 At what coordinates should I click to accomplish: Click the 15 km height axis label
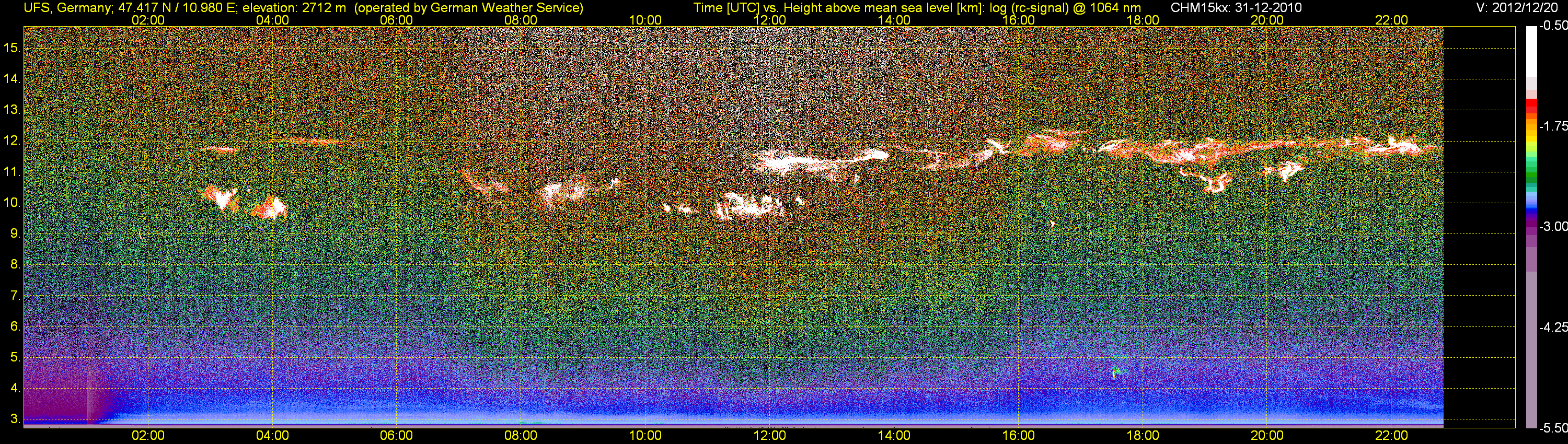(x=12, y=48)
